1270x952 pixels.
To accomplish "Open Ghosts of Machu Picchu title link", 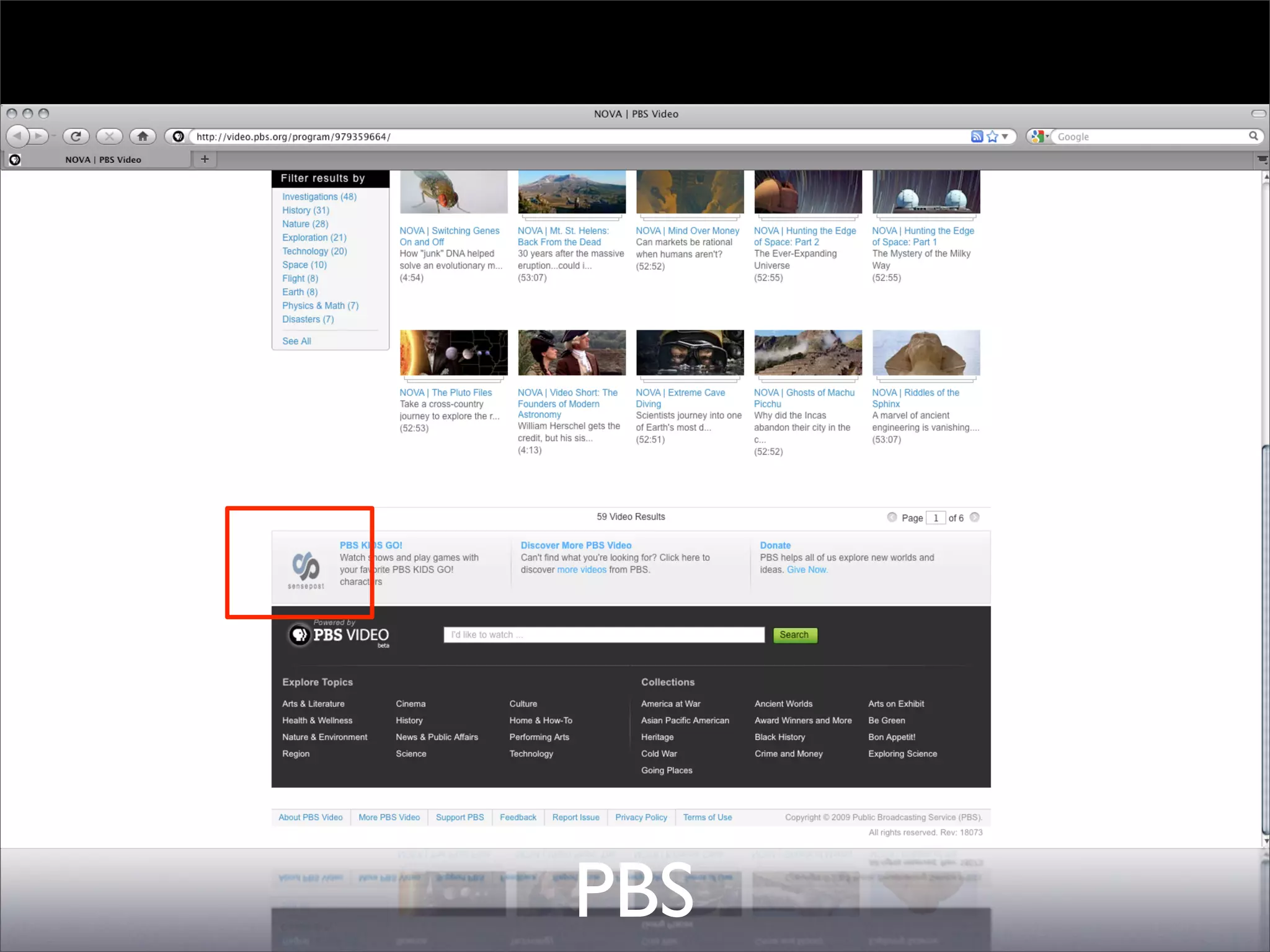I will click(x=804, y=398).
